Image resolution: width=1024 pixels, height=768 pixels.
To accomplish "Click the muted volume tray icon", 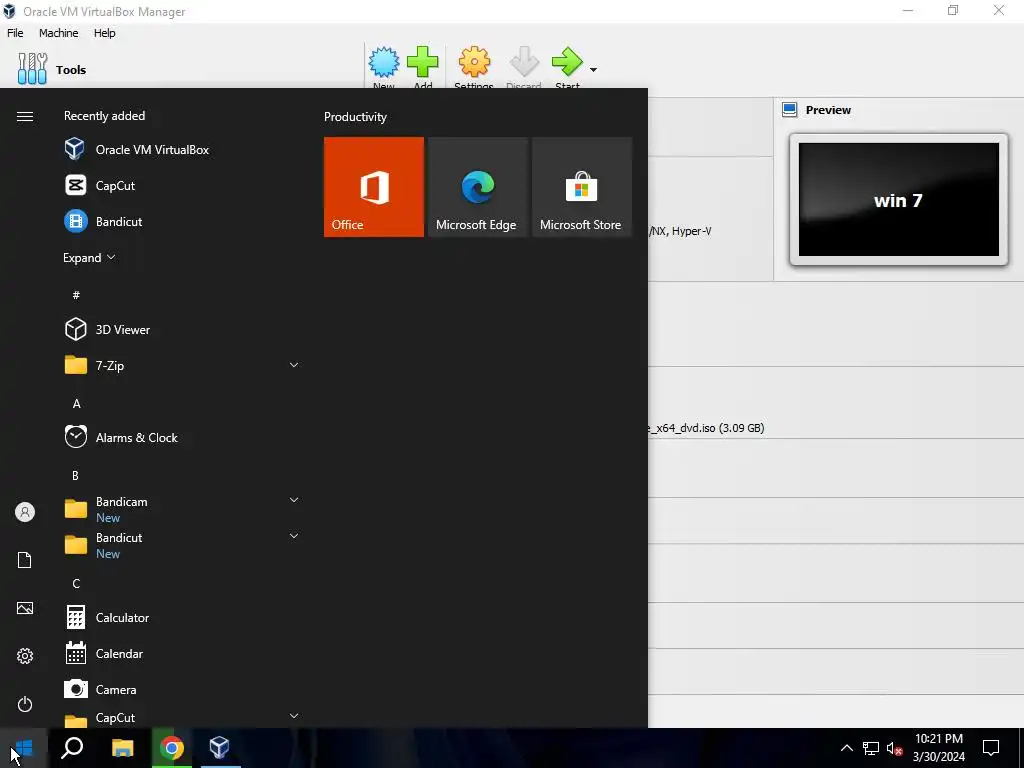I will [x=894, y=748].
